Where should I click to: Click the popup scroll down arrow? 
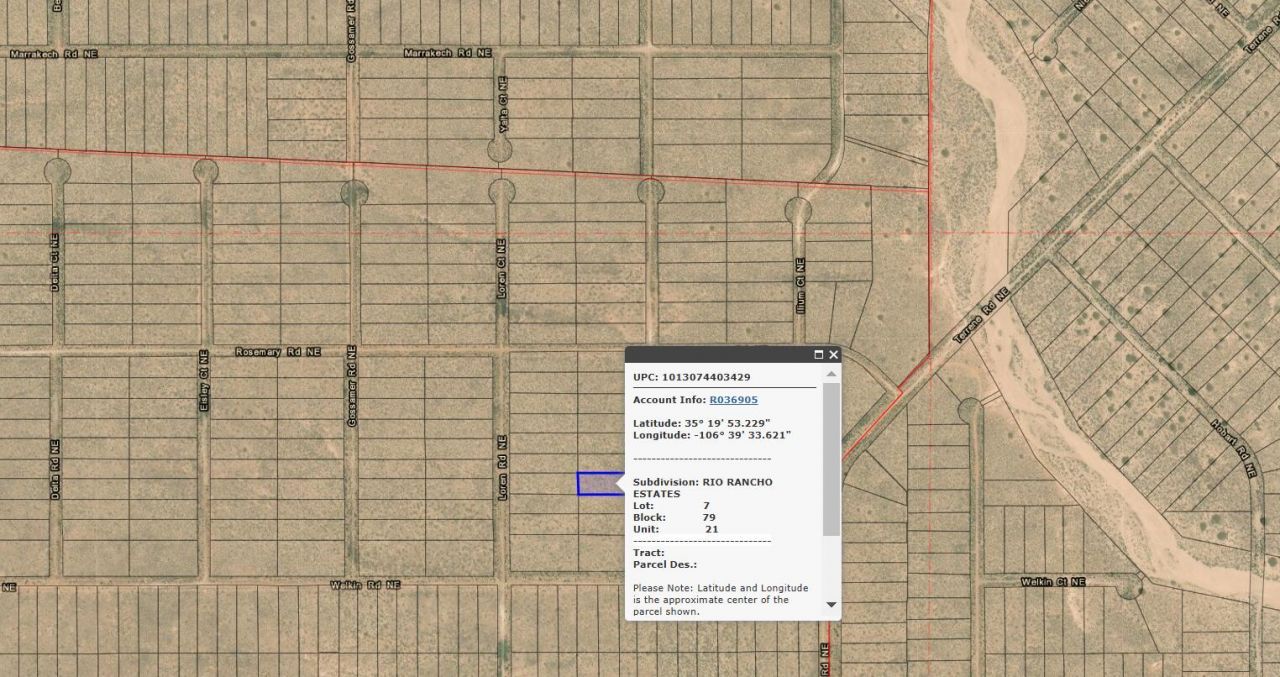[831, 605]
